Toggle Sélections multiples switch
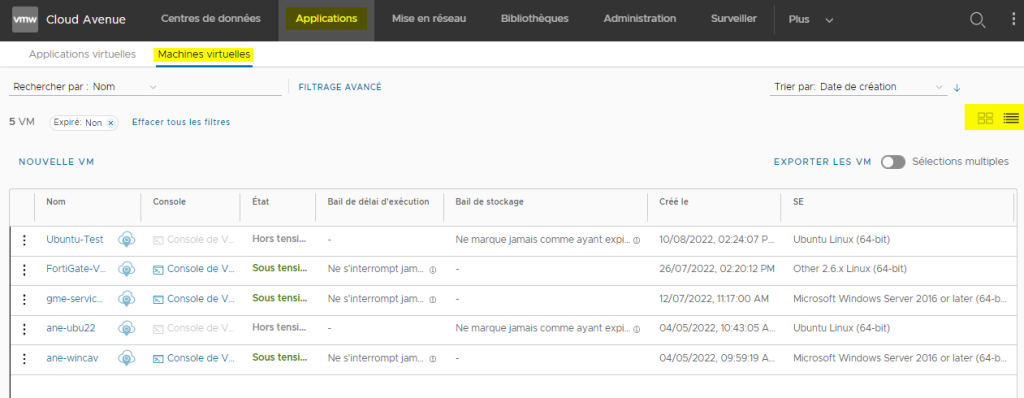The height and width of the screenshot is (398, 1024). (893, 162)
